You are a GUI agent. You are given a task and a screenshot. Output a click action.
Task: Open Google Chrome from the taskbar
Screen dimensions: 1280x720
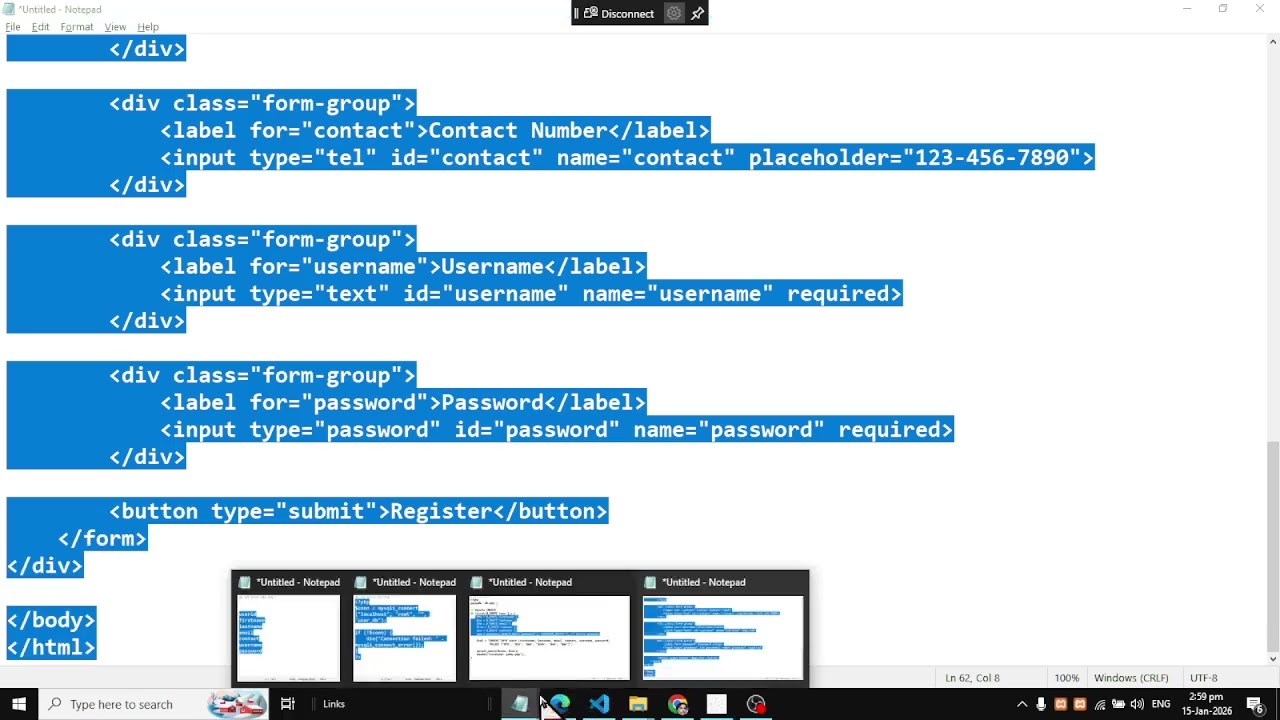678,704
